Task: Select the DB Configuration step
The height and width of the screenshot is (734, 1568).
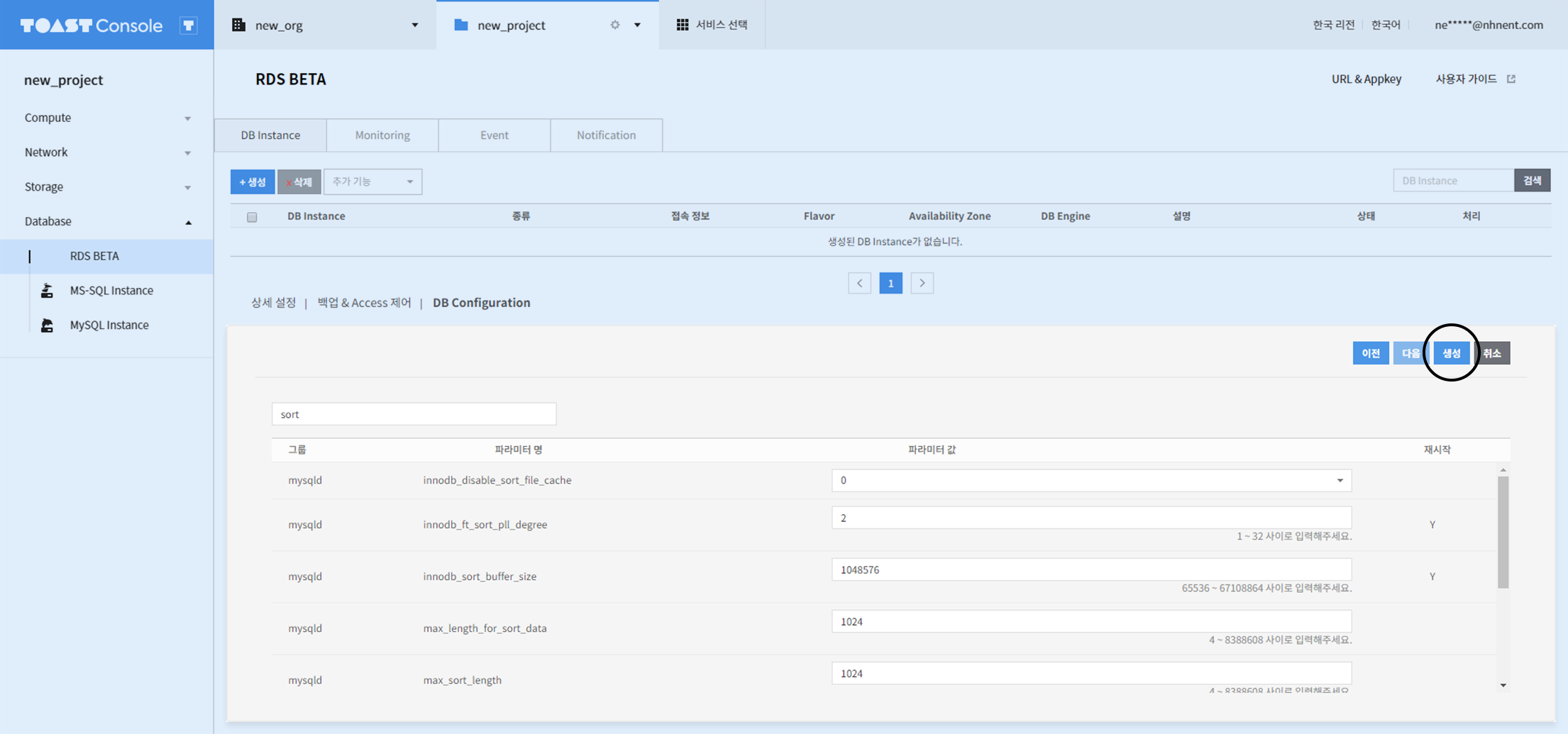Action: (482, 303)
